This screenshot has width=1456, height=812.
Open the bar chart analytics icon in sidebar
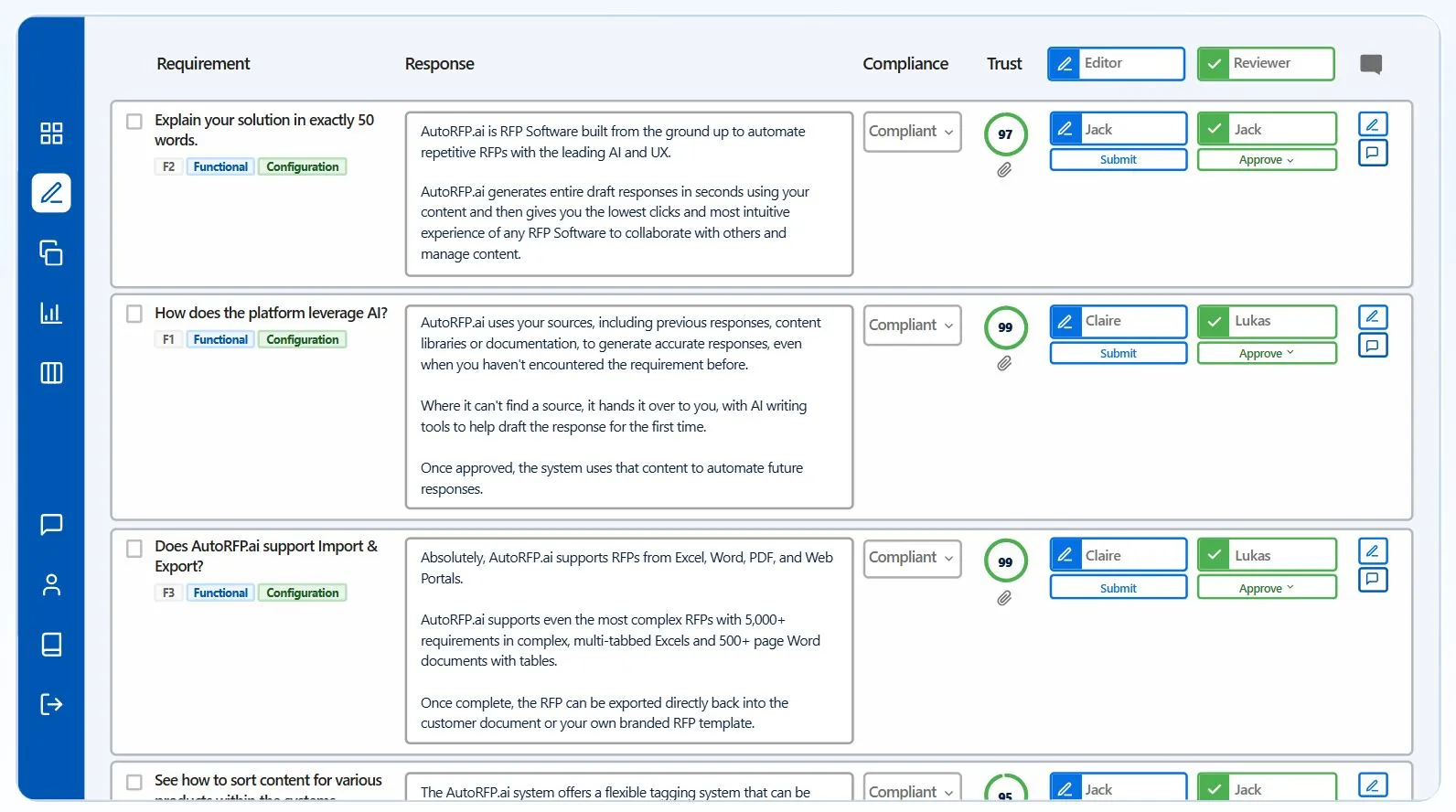point(51,313)
